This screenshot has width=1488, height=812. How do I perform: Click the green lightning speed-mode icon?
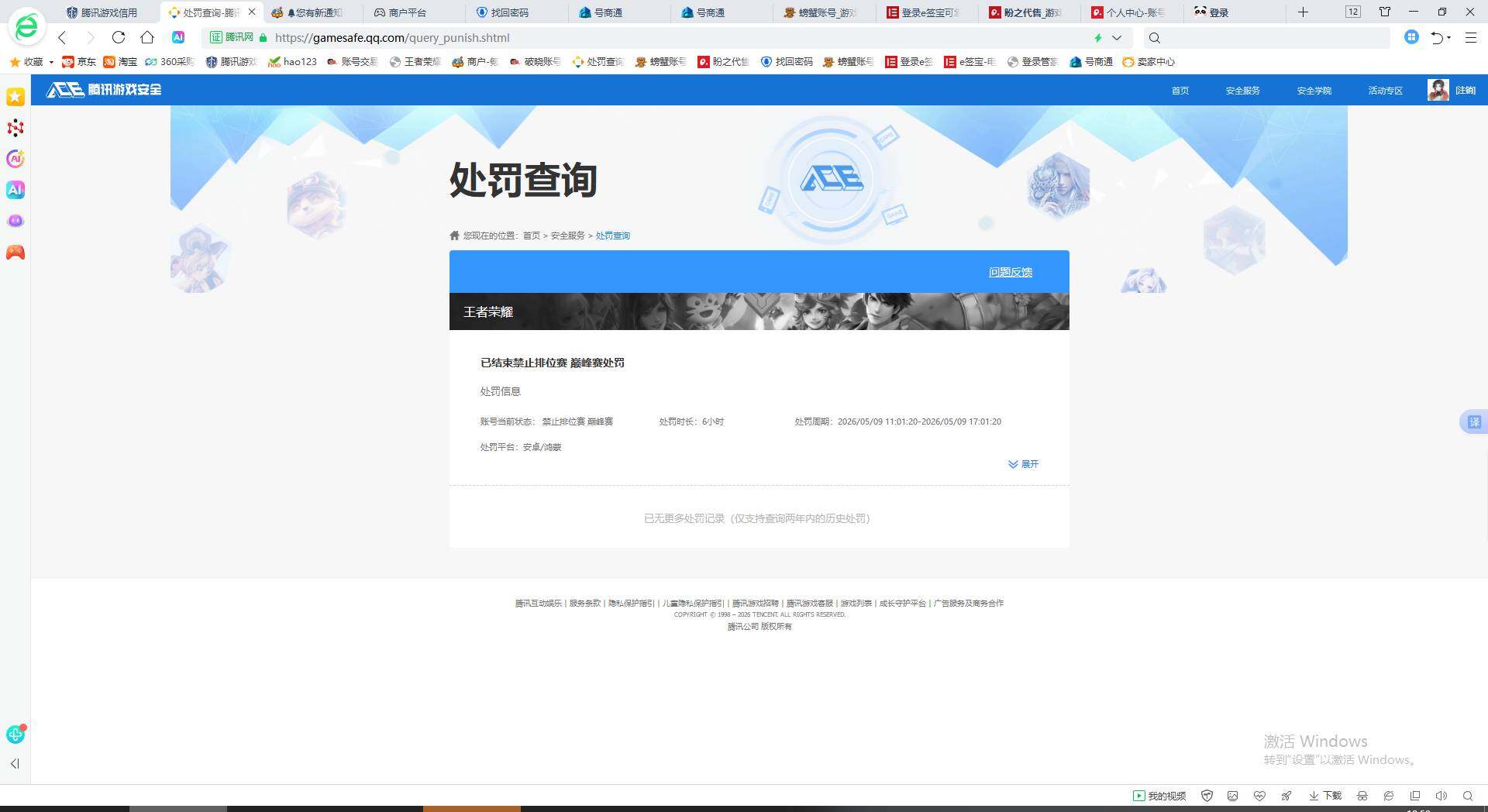(1097, 37)
